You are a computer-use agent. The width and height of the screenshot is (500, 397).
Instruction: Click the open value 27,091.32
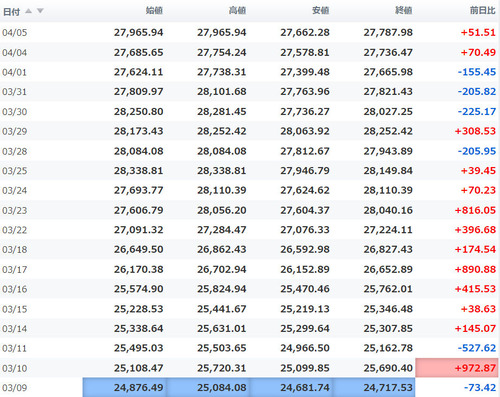pos(138,230)
